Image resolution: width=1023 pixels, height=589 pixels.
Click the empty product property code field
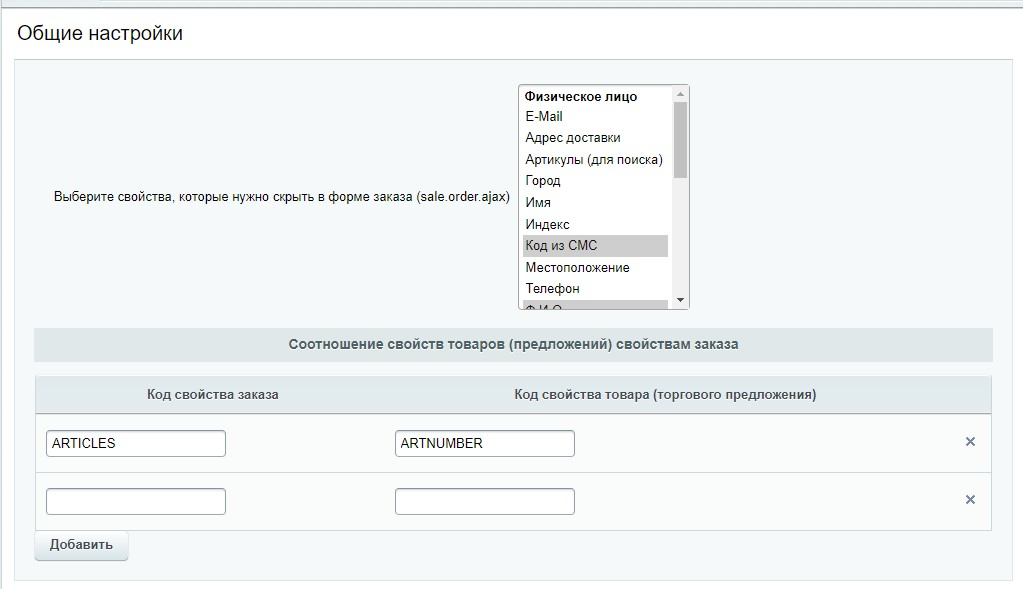(484, 501)
